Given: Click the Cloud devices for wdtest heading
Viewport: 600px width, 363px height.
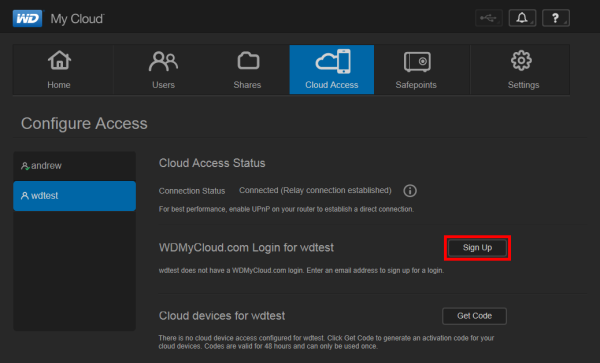Looking at the screenshot, I should pyautogui.click(x=222, y=316).
